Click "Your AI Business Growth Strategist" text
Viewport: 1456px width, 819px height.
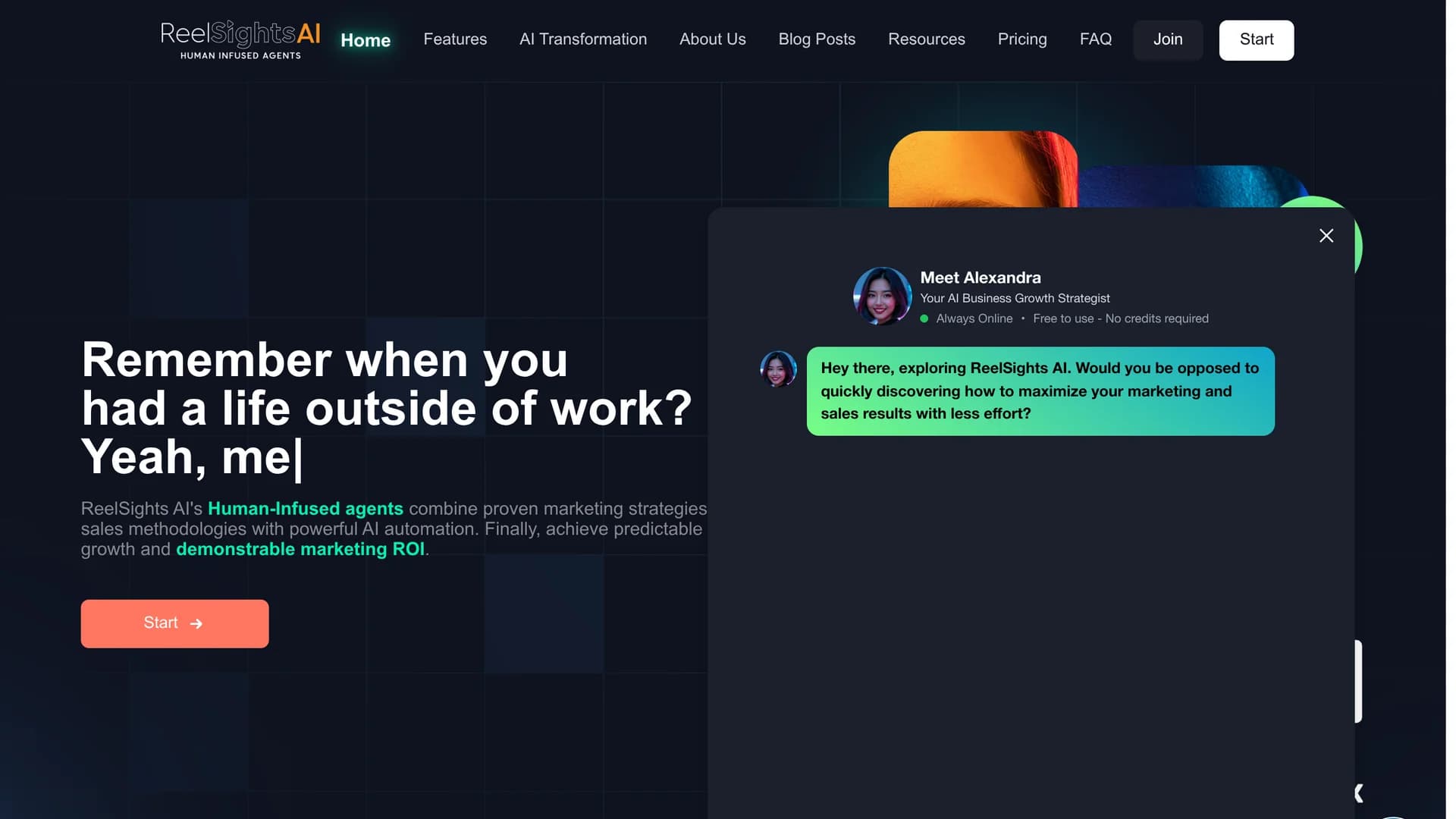(1015, 299)
